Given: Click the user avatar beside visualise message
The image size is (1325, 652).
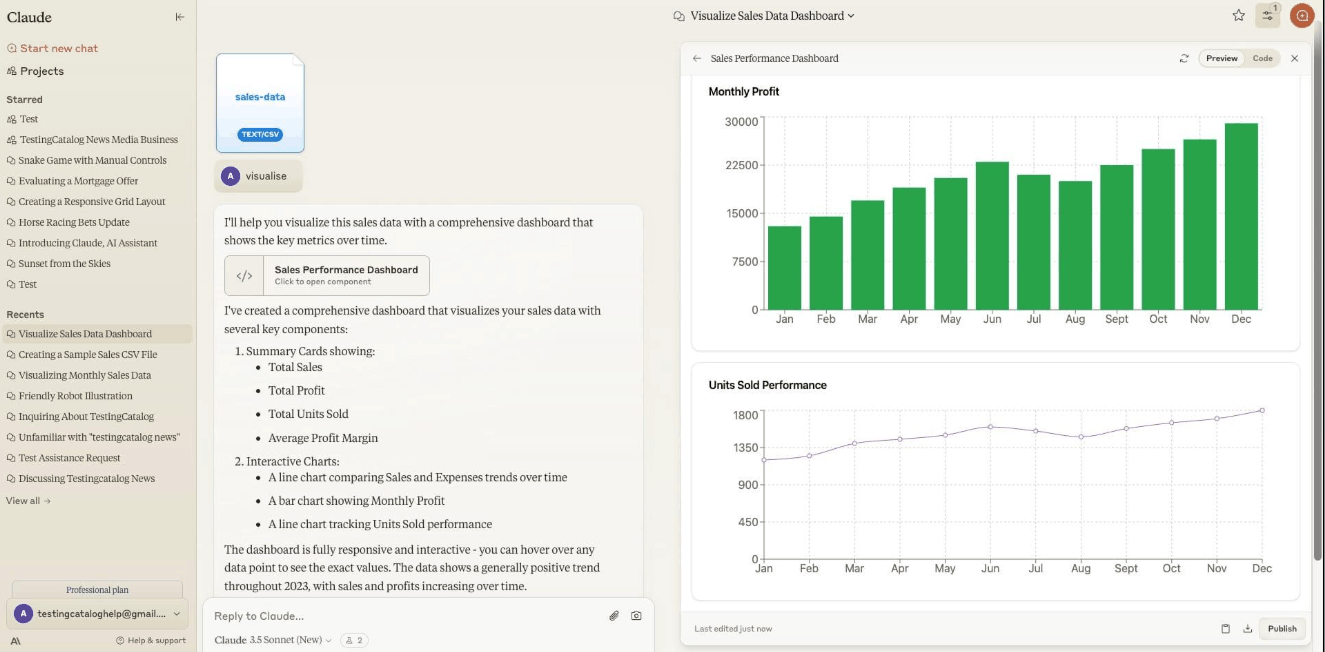Looking at the screenshot, I should tap(231, 176).
